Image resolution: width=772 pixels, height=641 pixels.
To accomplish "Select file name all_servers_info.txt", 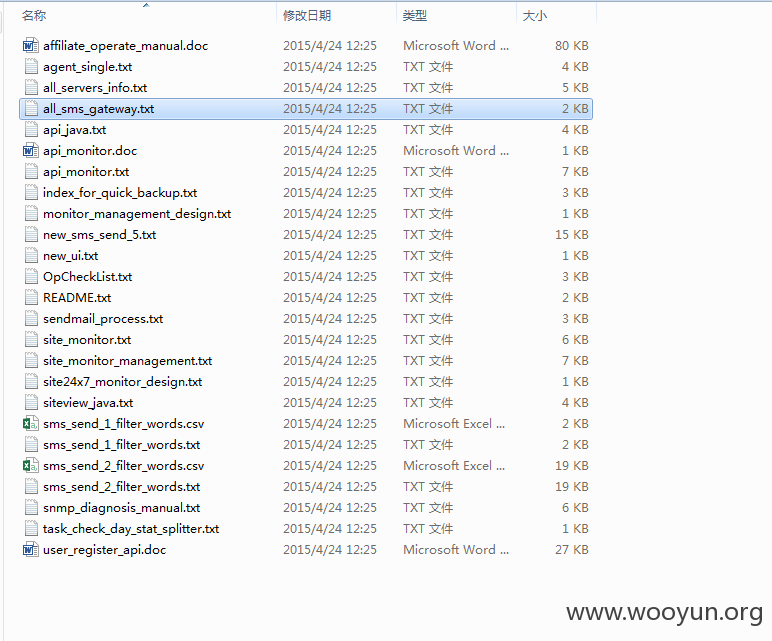I will [95, 88].
